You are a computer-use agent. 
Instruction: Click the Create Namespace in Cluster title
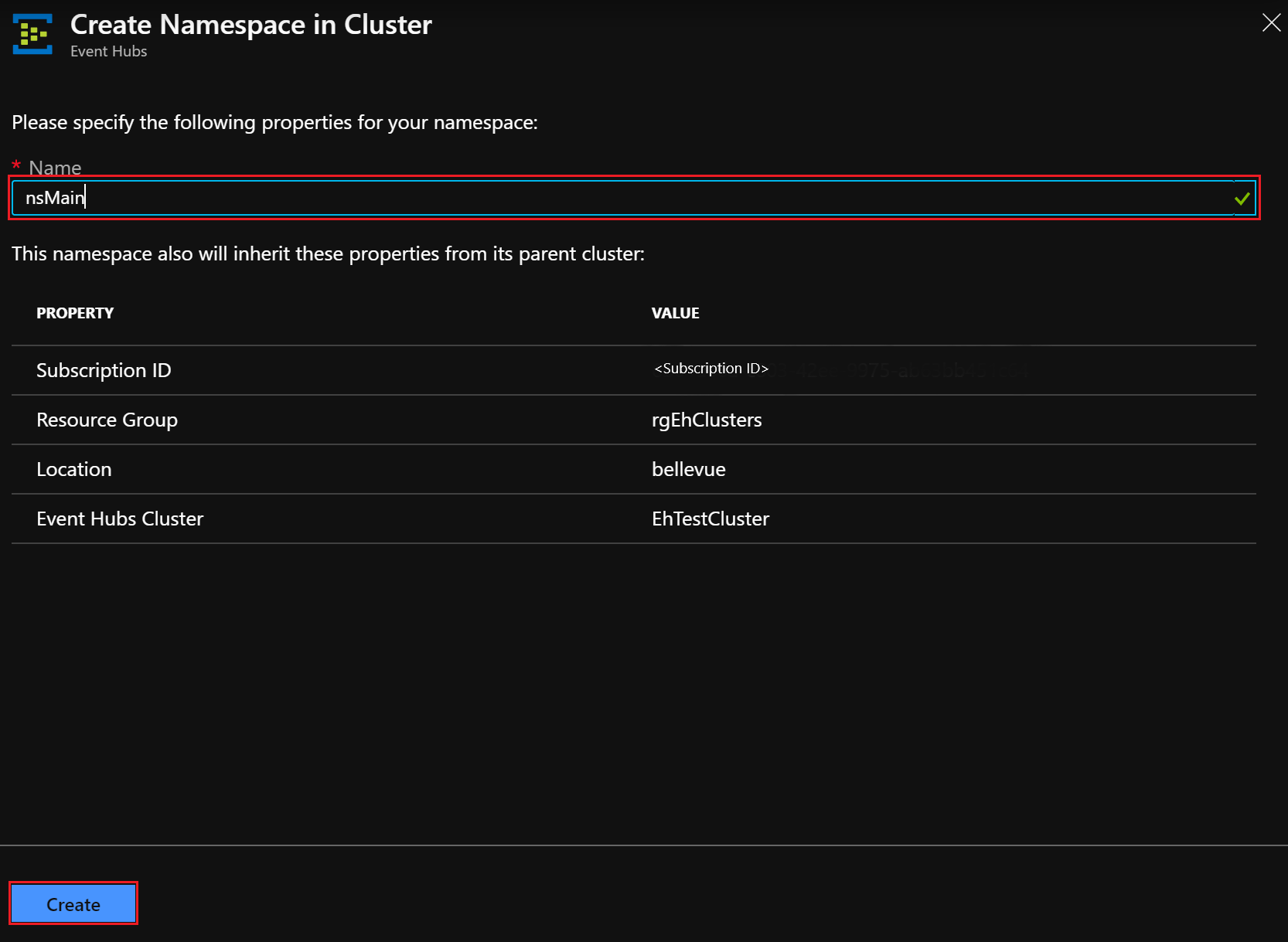(250, 25)
